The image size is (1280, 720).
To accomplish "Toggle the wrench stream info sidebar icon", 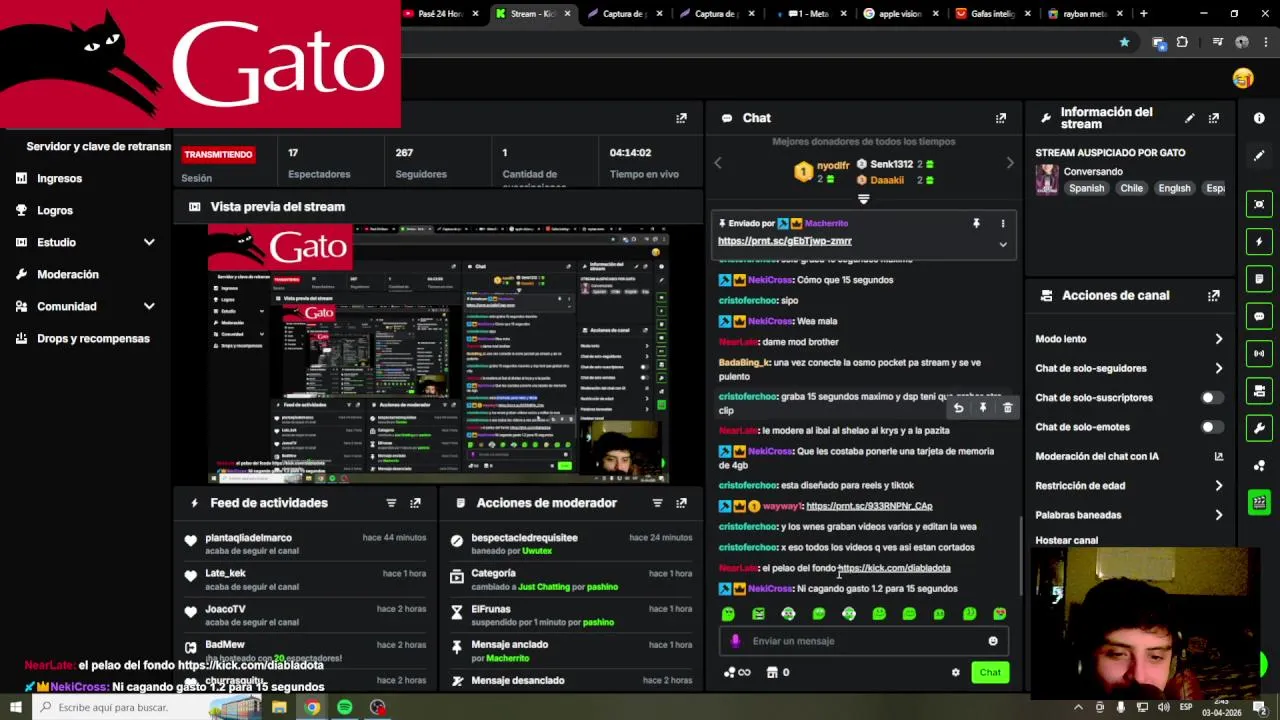I will 1259,428.
